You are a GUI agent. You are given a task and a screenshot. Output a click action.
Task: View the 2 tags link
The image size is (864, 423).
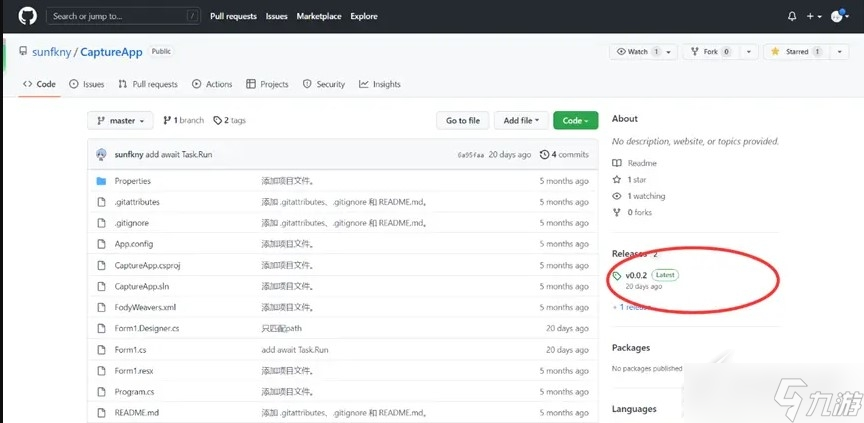229,120
